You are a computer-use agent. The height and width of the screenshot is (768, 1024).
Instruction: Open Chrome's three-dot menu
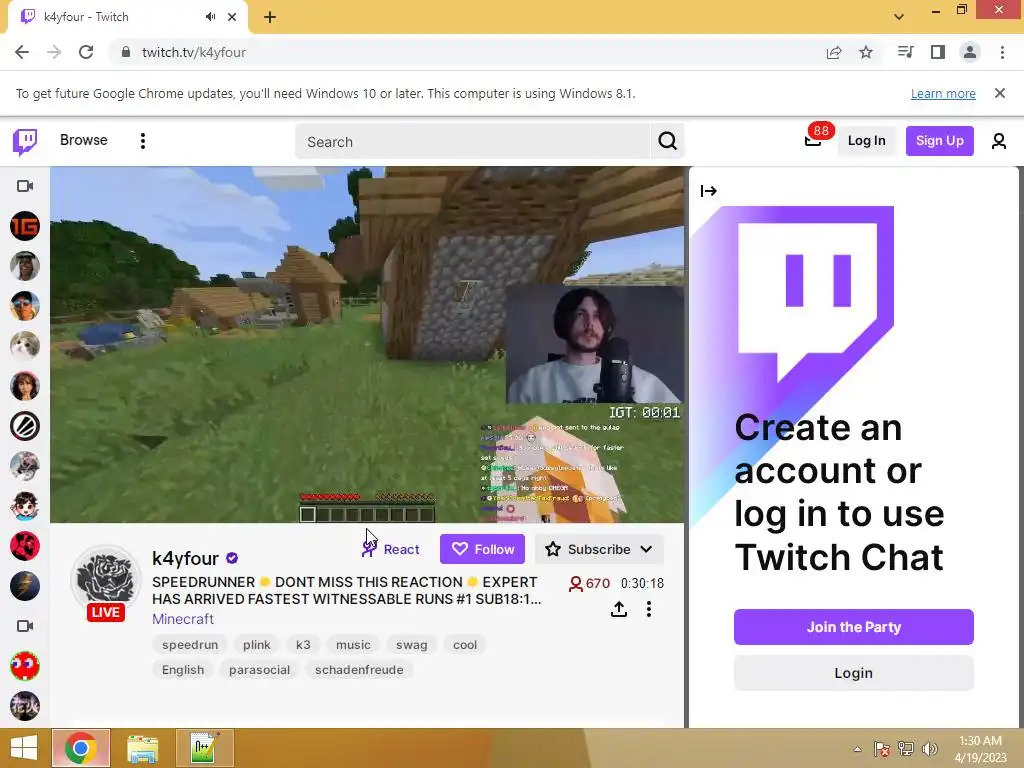click(x=1002, y=52)
